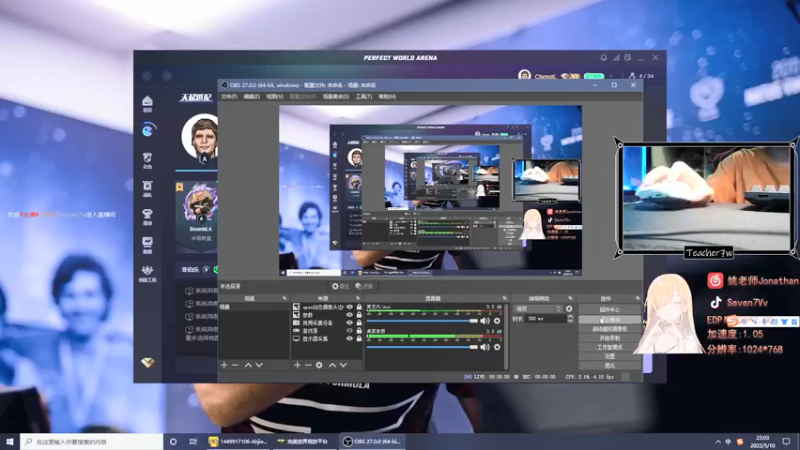The width and height of the screenshot is (800, 450).
Task: Open Task View on the Windows taskbar
Action: coord(193,441)
